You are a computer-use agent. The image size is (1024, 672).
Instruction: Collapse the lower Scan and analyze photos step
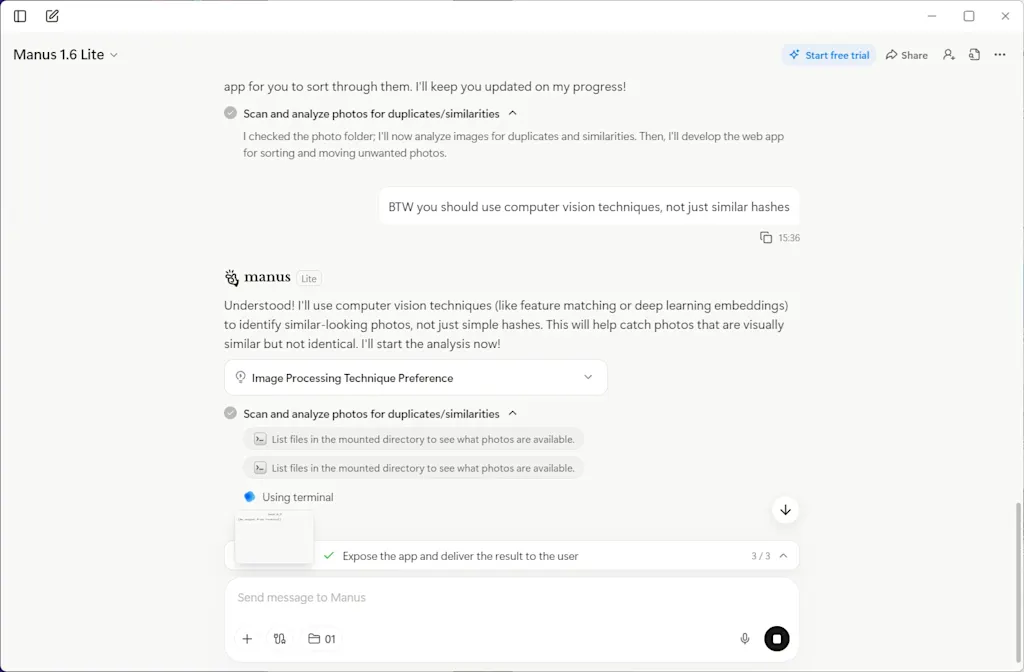[513, 414]
